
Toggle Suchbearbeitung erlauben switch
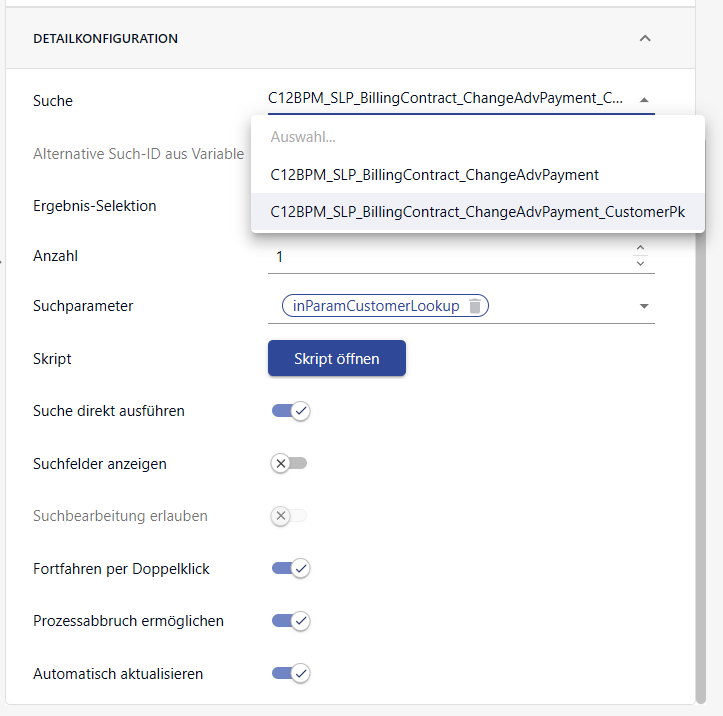tap(289, 515)
